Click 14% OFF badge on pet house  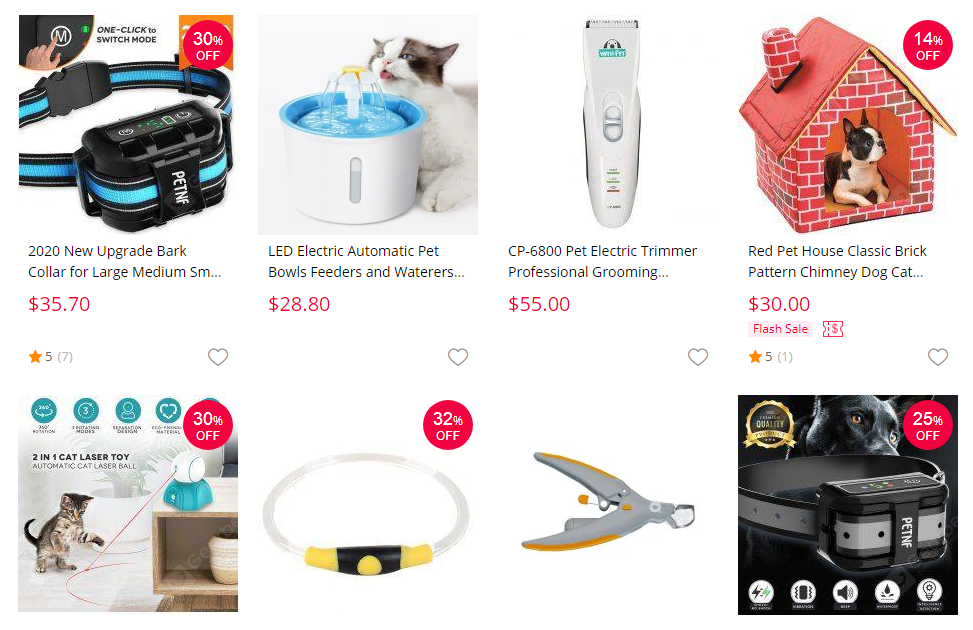928,45
